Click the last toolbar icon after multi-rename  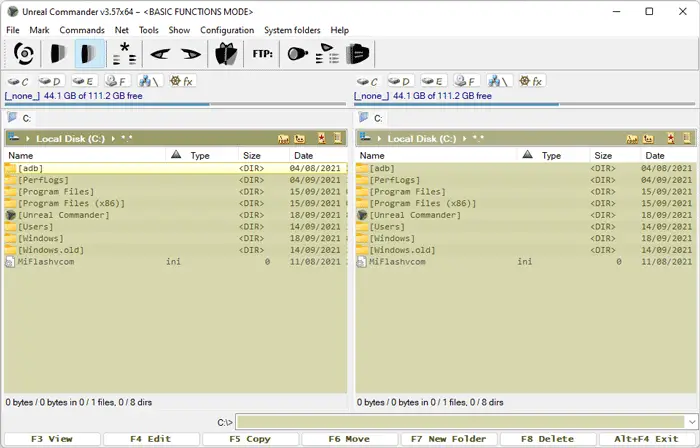358,54
